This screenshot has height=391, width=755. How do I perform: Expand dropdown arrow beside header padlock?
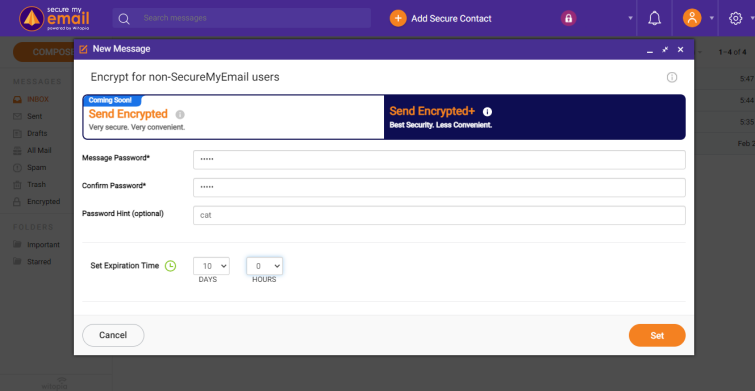tap(630, 18)
